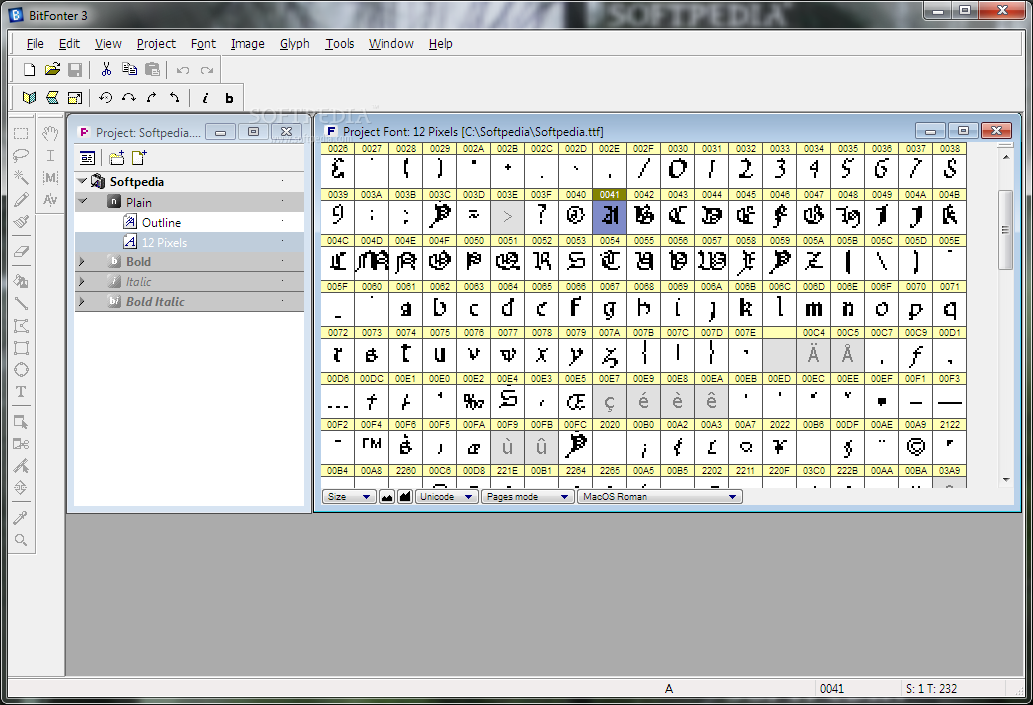Select the lasso tool

[x=21, y=155]
